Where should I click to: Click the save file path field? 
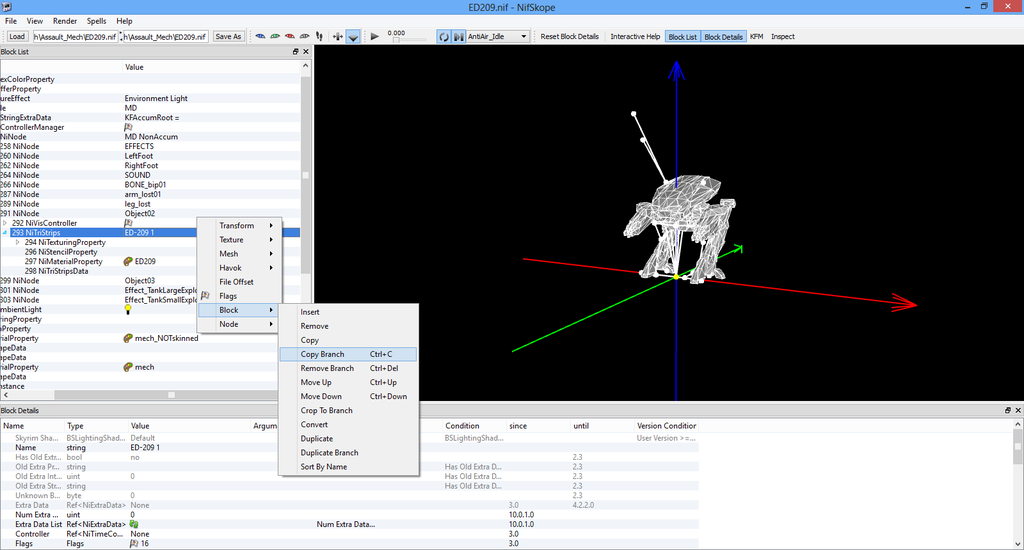point(166,37)
